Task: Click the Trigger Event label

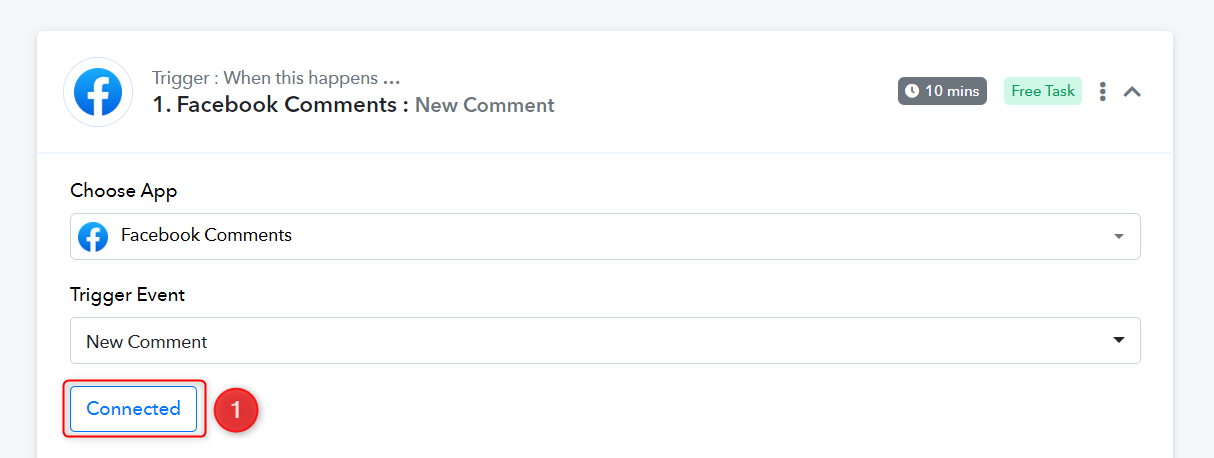Action: (x=127, y=295)
